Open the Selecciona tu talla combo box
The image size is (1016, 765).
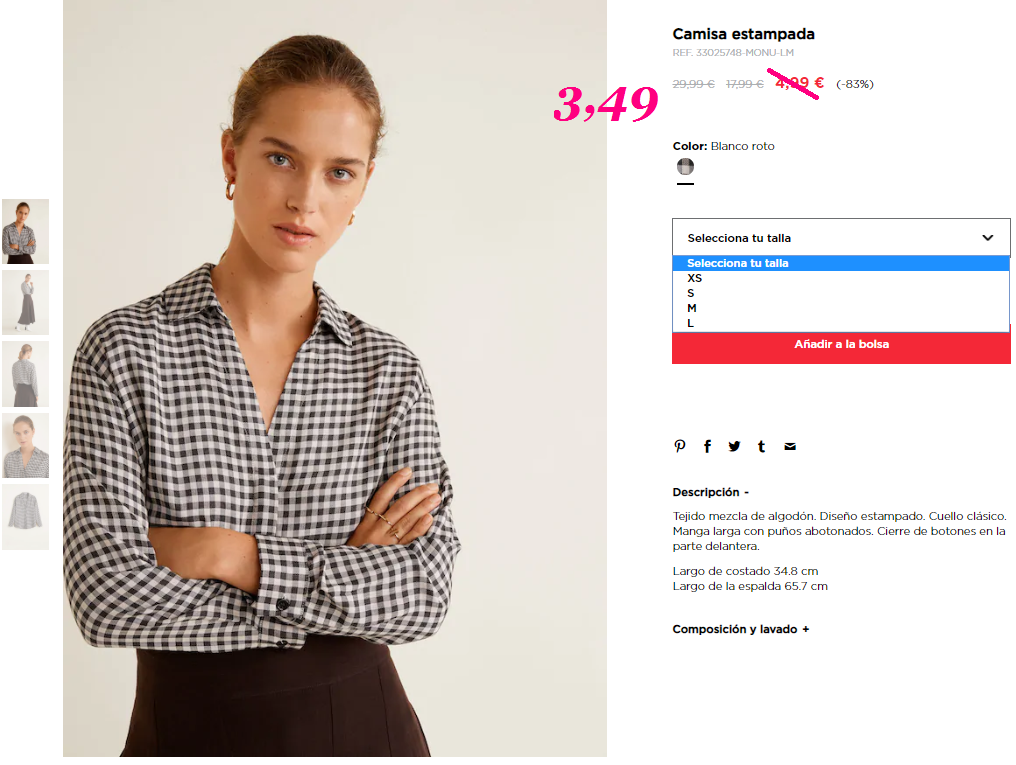(841, 238)
